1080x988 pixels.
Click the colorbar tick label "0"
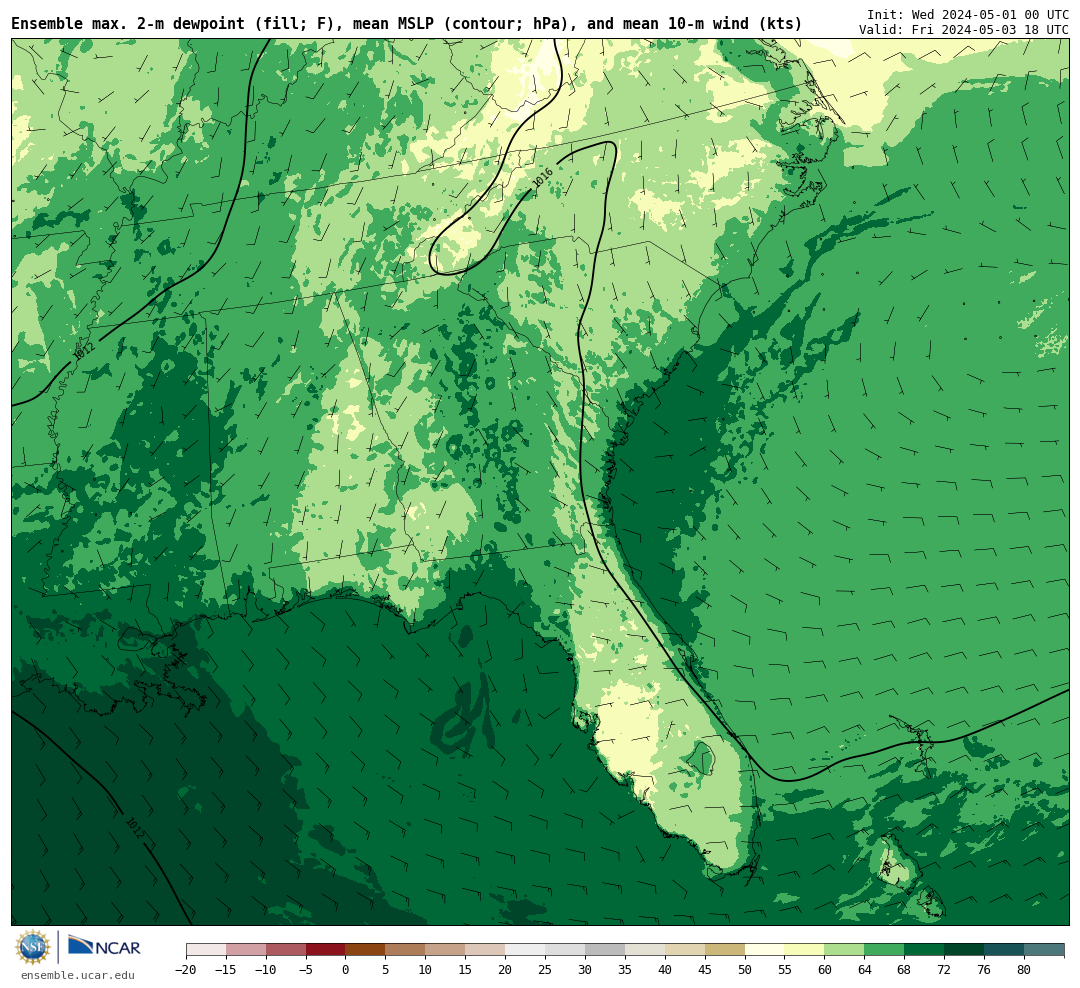point(346,969)
